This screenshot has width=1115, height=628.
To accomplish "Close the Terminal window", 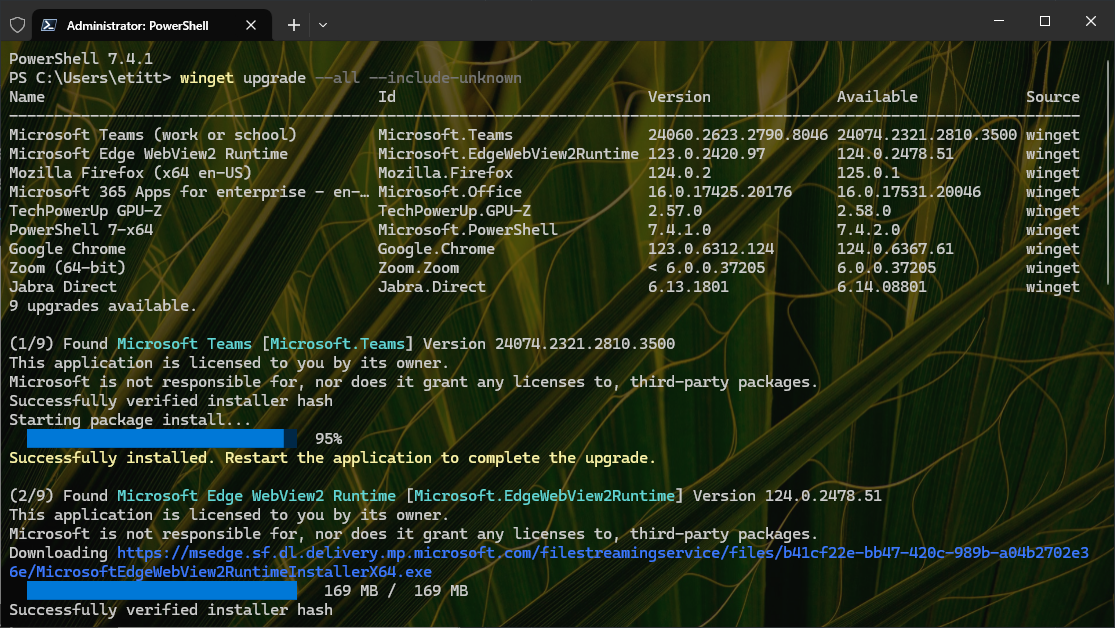I will (1090, 21).
